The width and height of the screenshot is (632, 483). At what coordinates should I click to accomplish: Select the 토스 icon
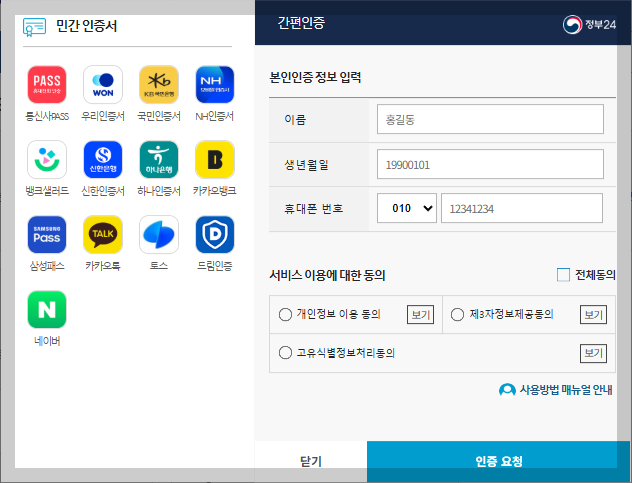tap(159, 235)
